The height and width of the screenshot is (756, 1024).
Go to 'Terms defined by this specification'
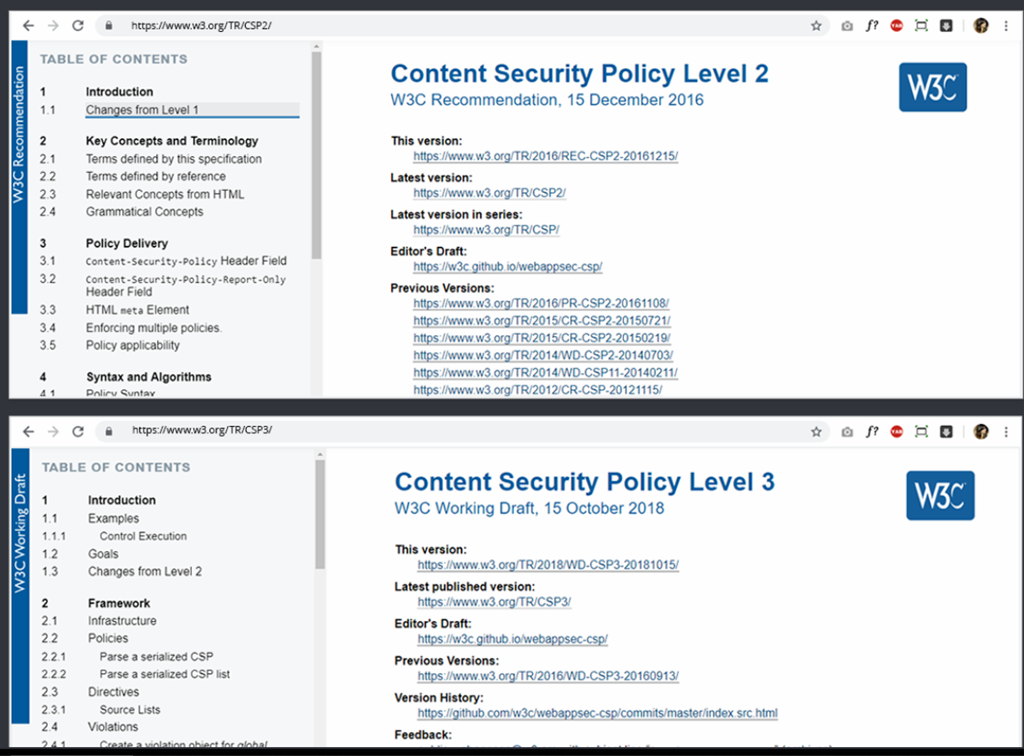174,159
